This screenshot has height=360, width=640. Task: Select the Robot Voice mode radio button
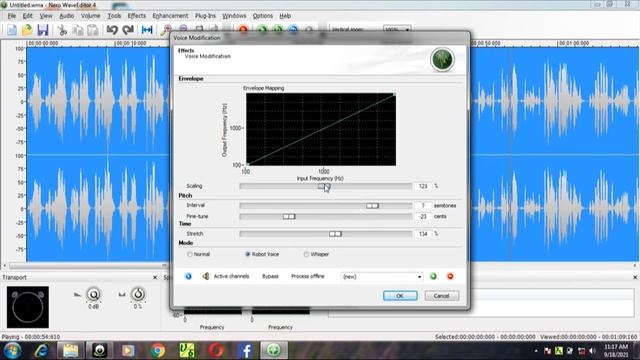click(247, 254)
